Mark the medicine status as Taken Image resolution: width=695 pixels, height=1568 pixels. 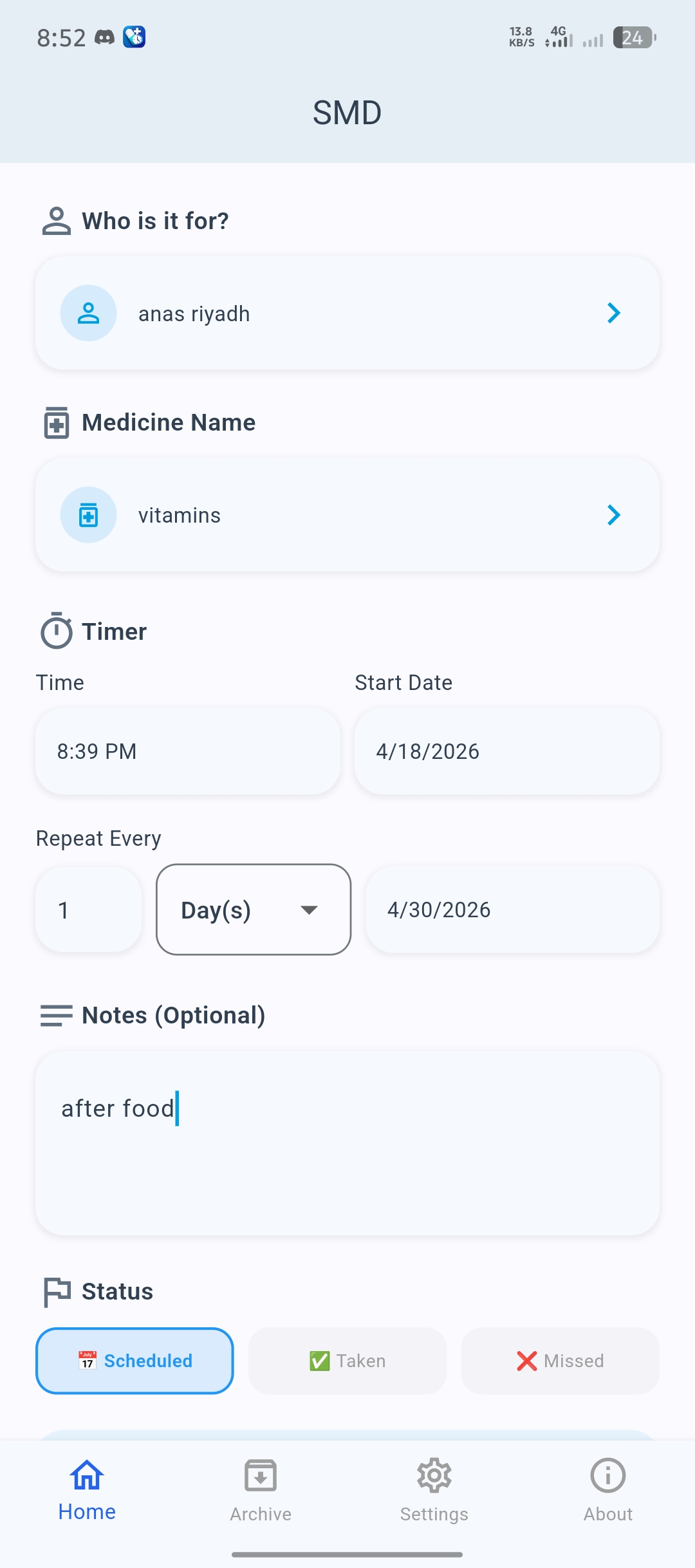coord(347,1361)
